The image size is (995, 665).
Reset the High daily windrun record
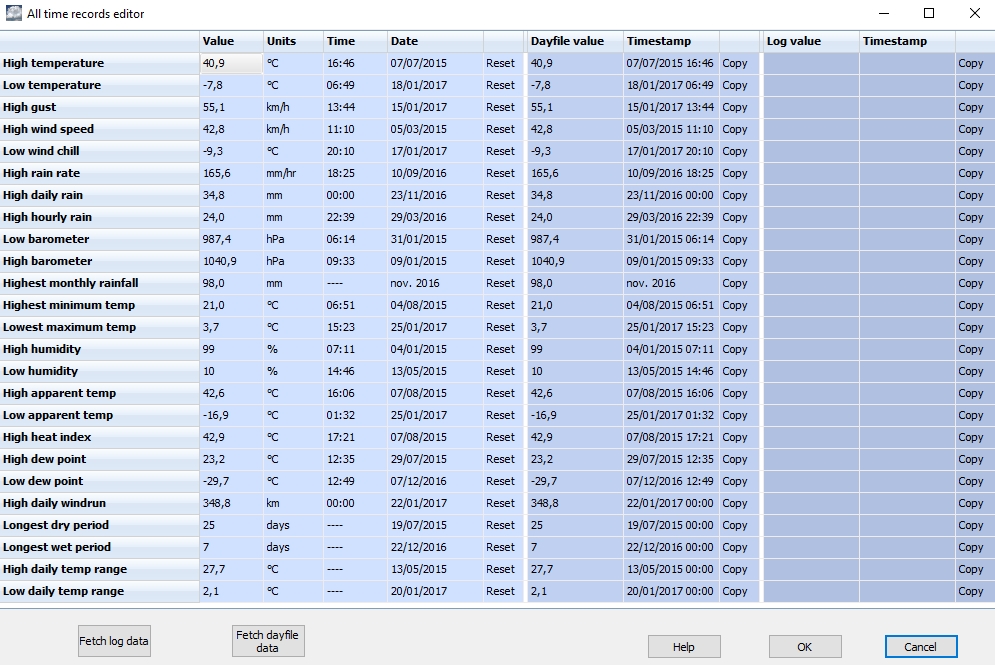[500, 503]
